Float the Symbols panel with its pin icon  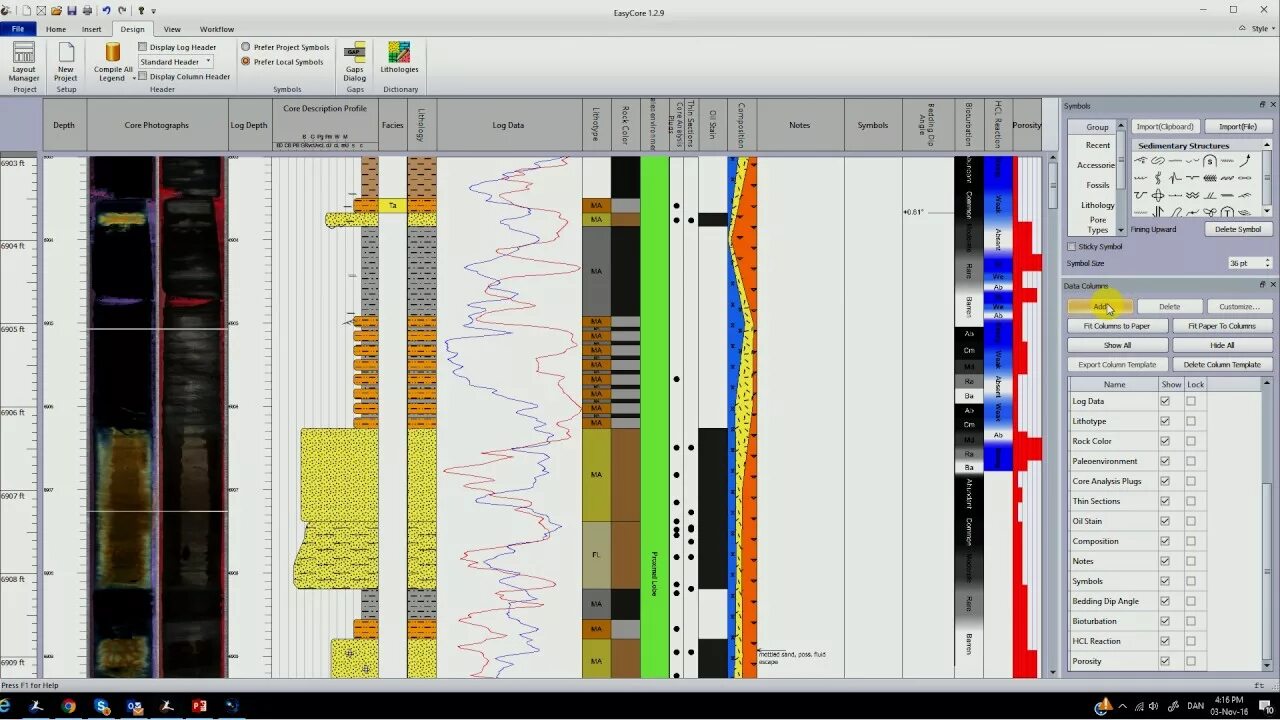[x=1262, y=105]
